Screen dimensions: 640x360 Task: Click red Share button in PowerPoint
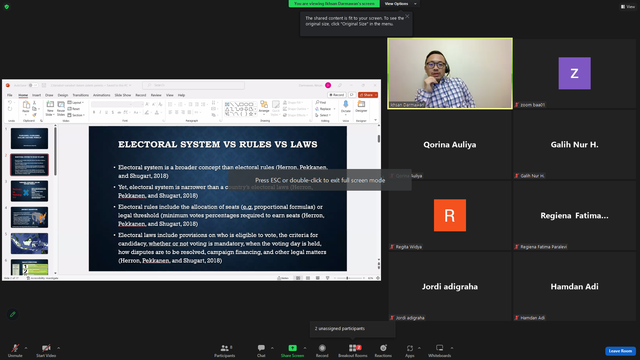coord(368,95)
